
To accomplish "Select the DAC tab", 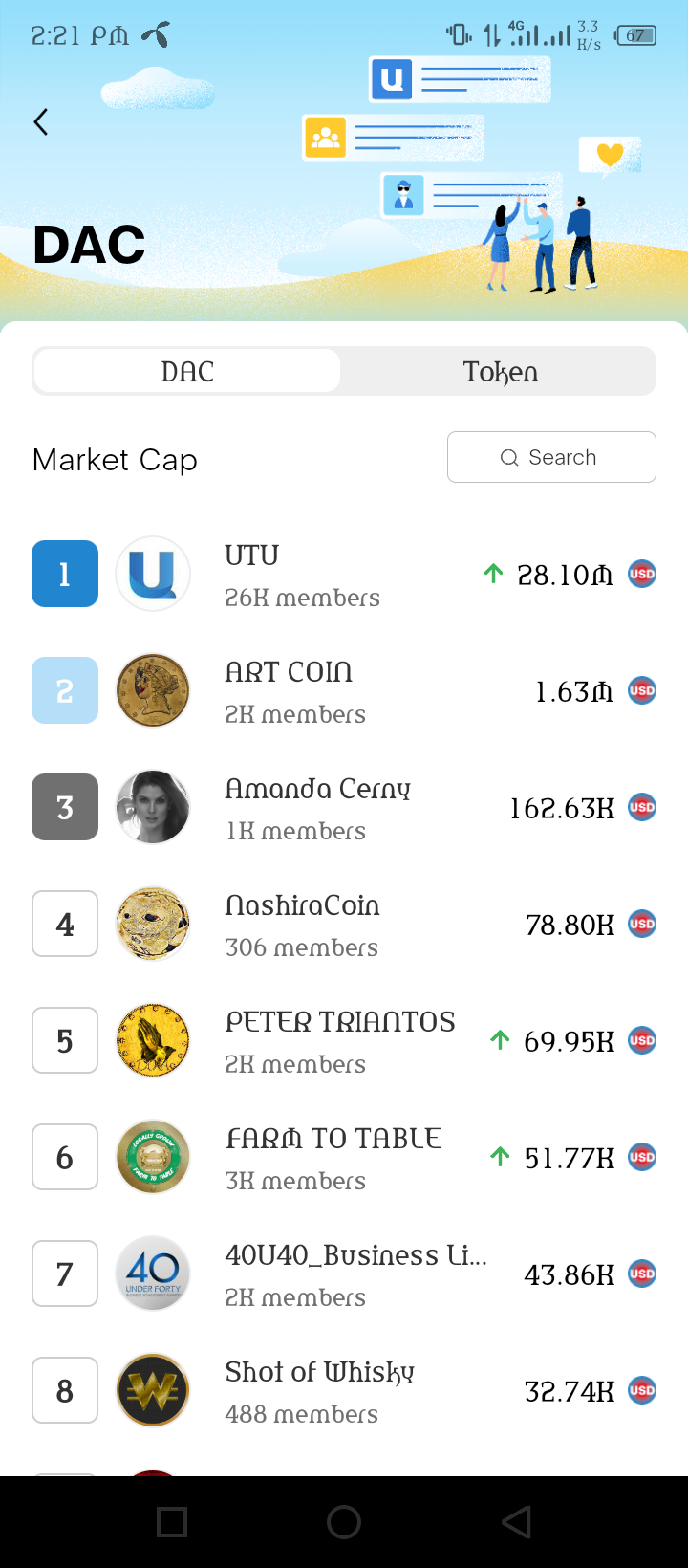I will [x=187, y=371].
